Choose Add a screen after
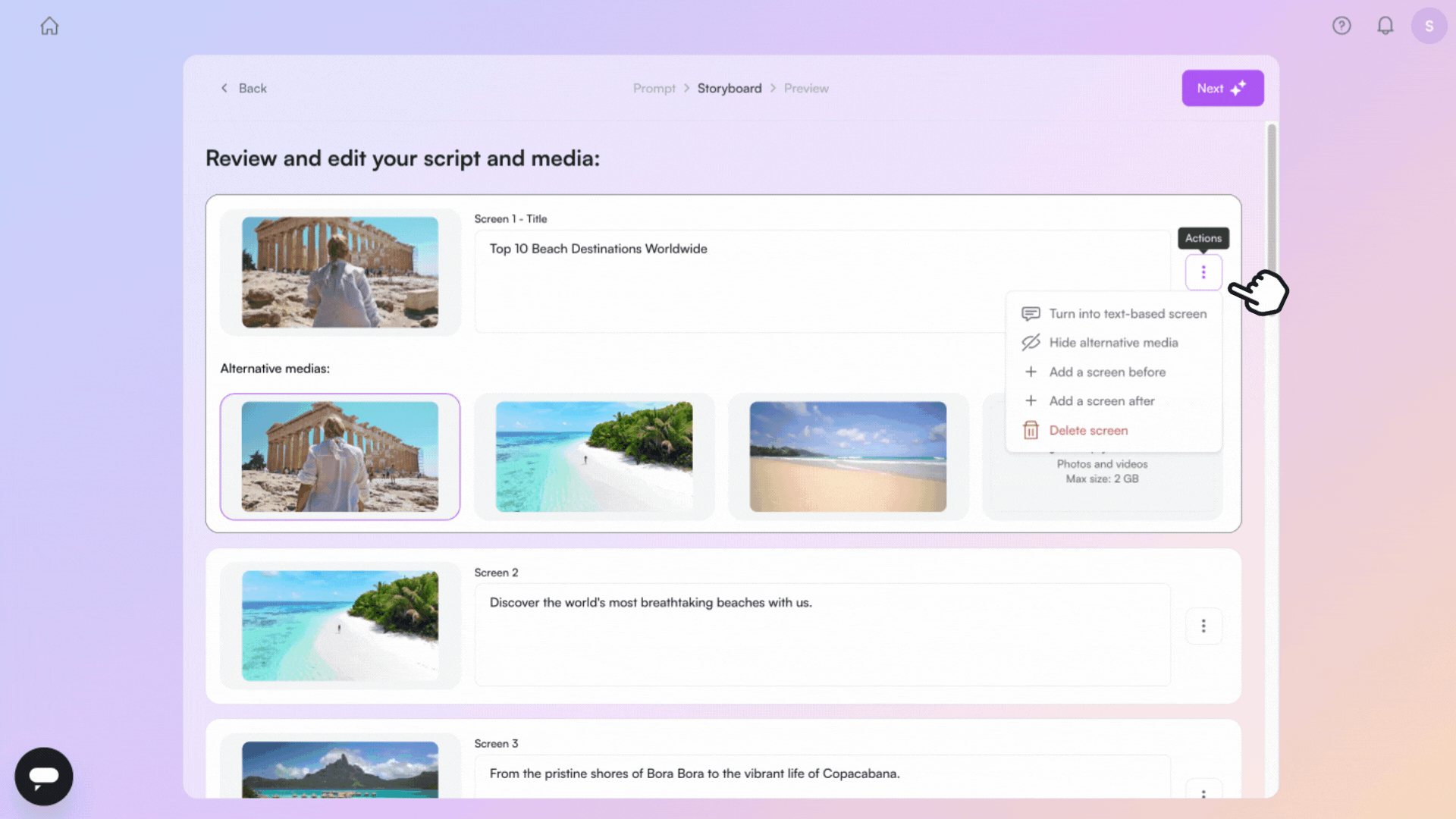The width and height of the screenshot is (1456, 819). point(1114,401)
